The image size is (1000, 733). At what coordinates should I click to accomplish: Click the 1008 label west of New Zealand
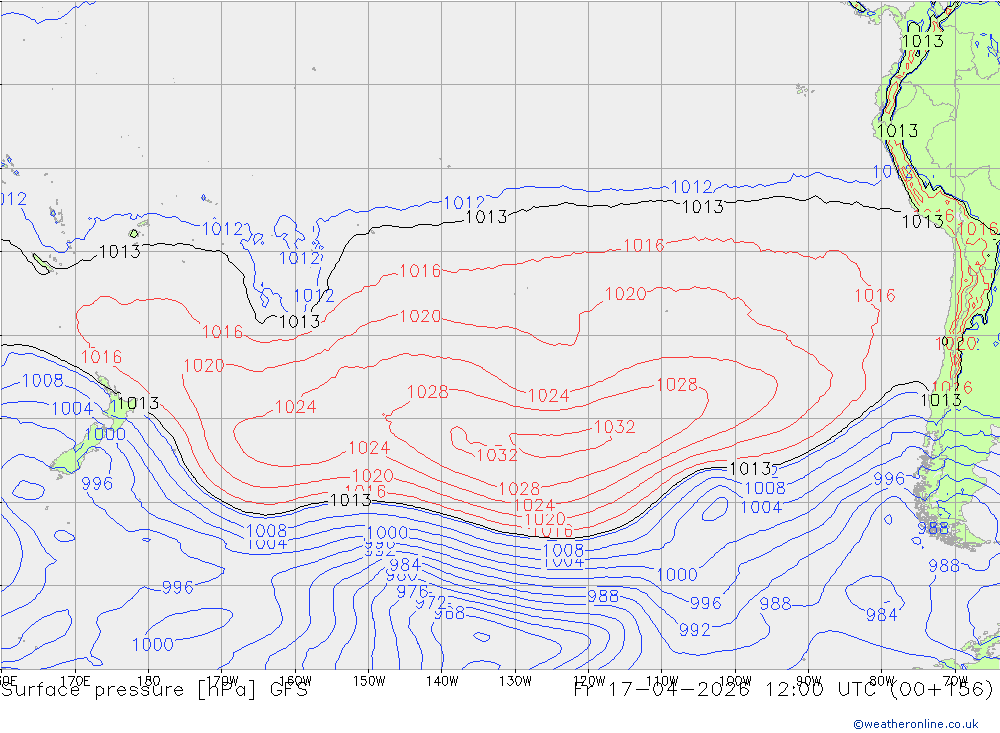[x=43, y=381]
